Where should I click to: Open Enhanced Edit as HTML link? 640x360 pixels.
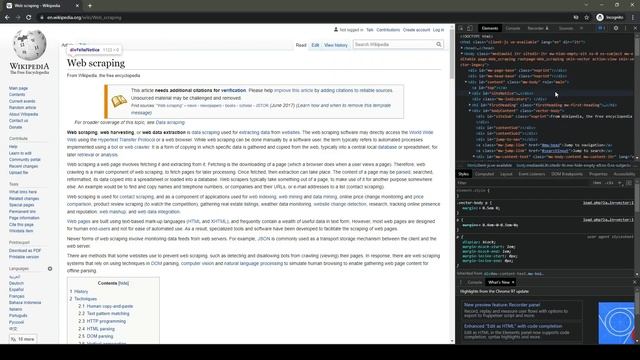513,326
